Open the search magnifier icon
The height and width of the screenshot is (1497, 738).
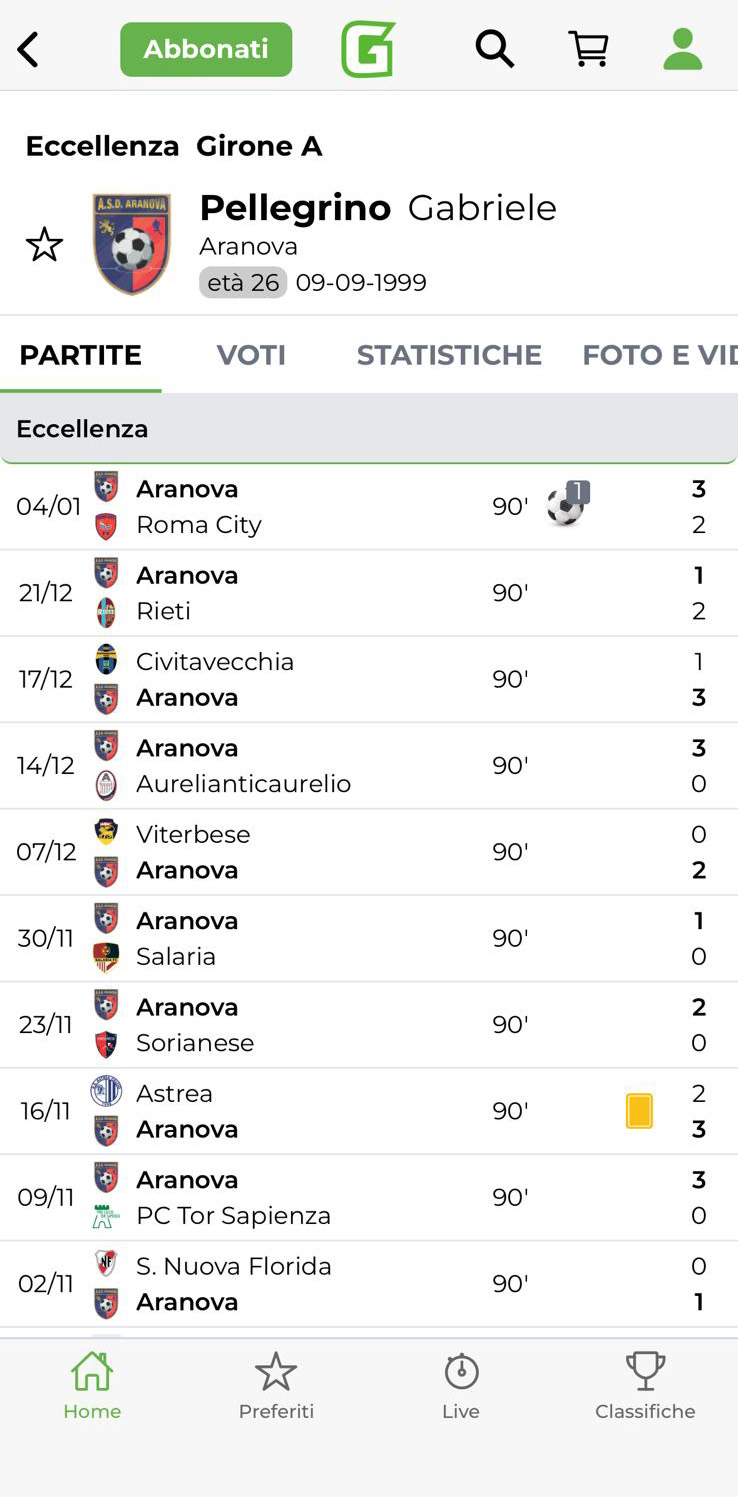494,48
